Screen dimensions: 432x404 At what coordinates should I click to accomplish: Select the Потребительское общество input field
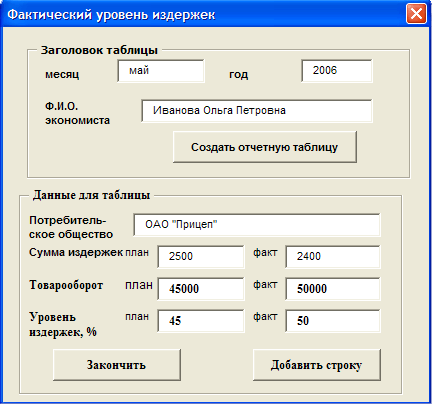(257, 225)
